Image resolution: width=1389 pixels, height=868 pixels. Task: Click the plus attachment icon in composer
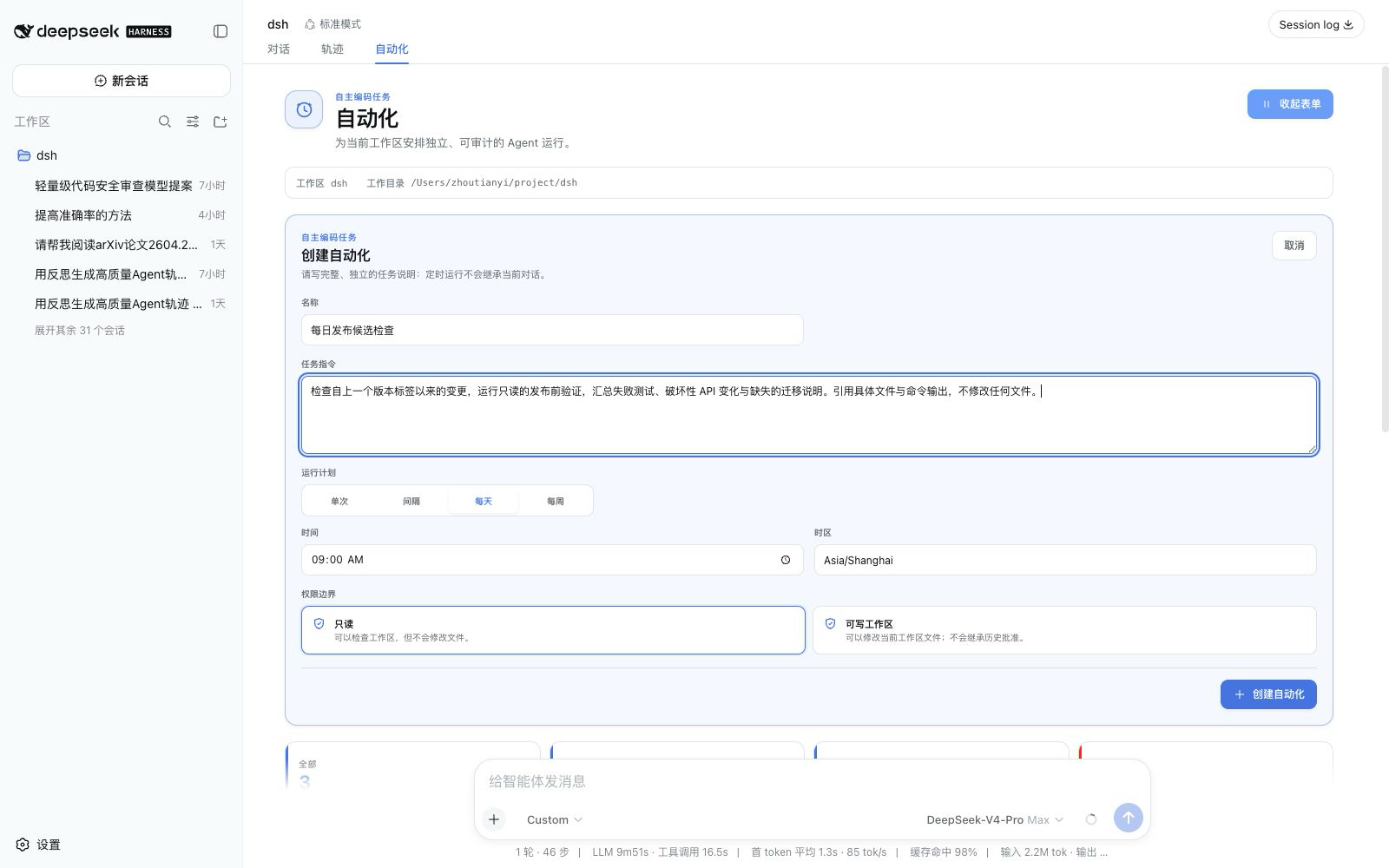tap(494, 819)
